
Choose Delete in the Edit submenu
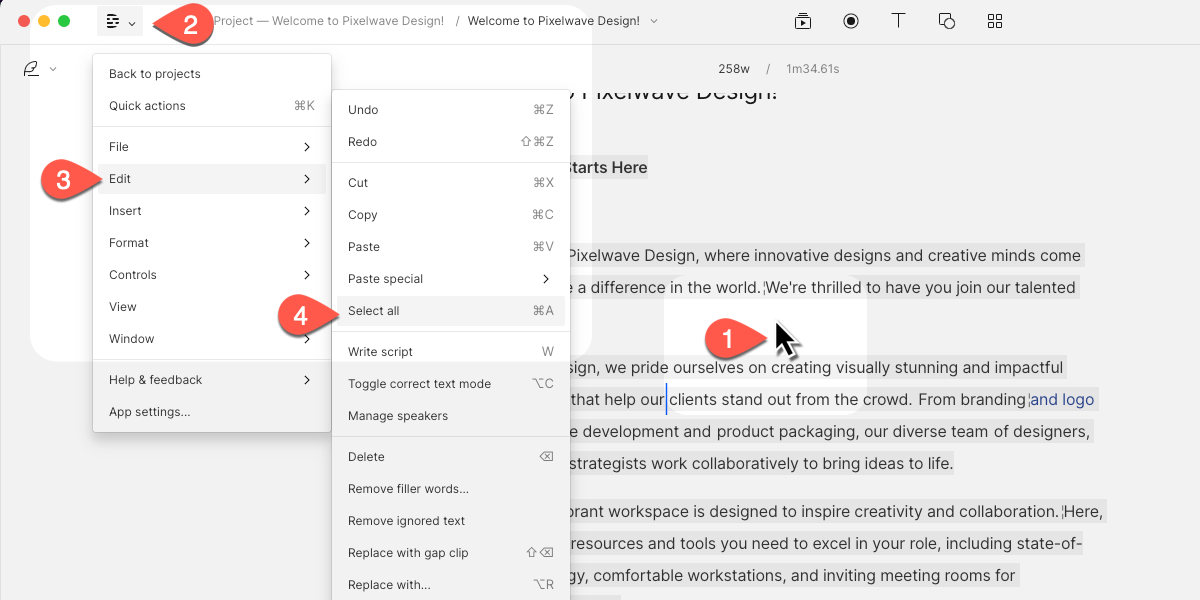click(x=451, y=457)
